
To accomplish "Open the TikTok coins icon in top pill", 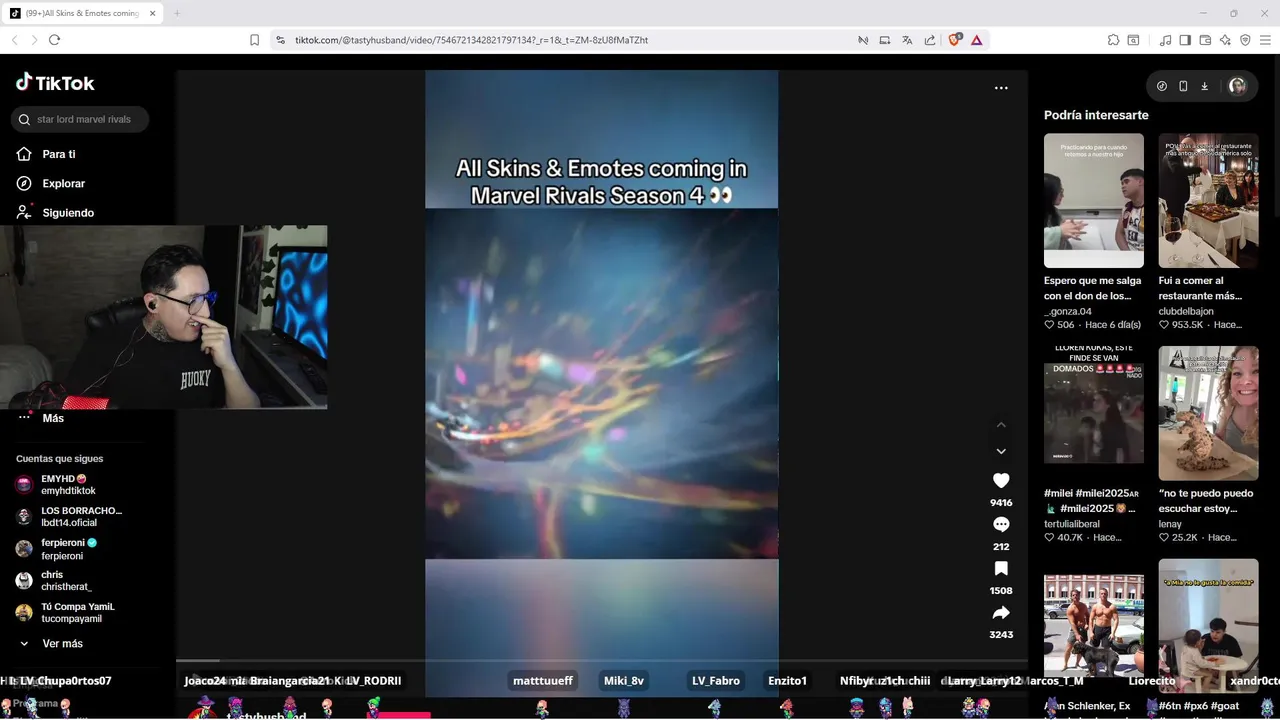I will [1162, 86].
